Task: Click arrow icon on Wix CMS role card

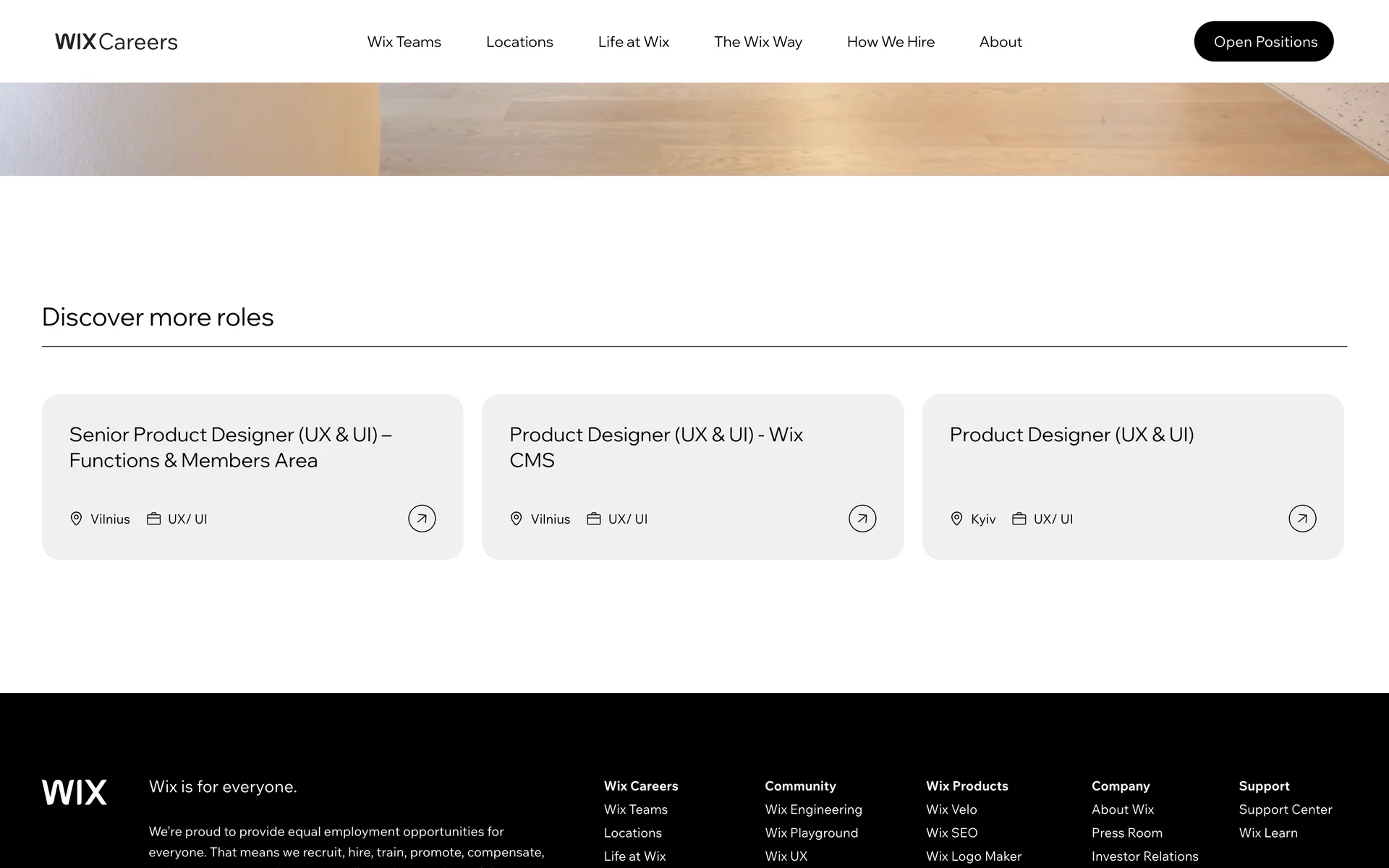Action: 862,519
